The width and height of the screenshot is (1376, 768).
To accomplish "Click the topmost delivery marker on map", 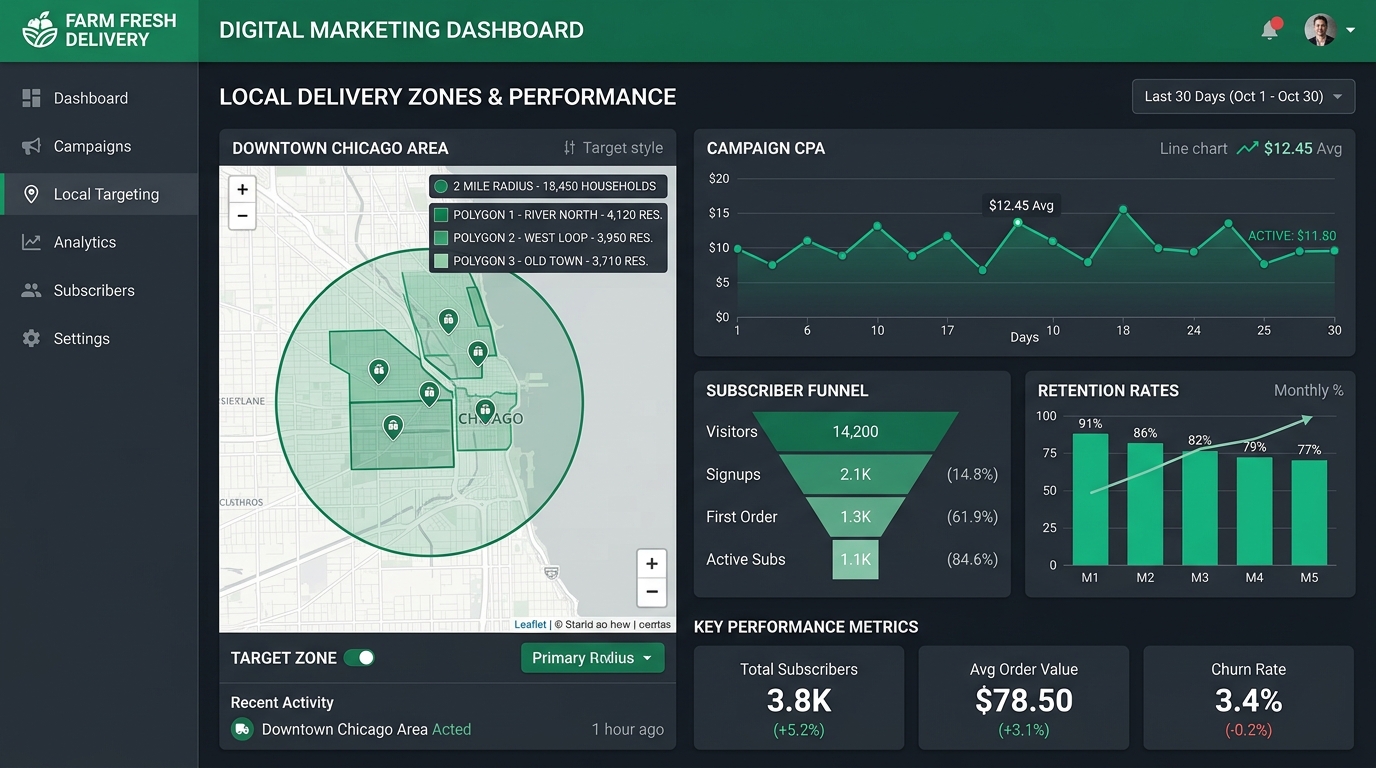I will pos(448,321).
